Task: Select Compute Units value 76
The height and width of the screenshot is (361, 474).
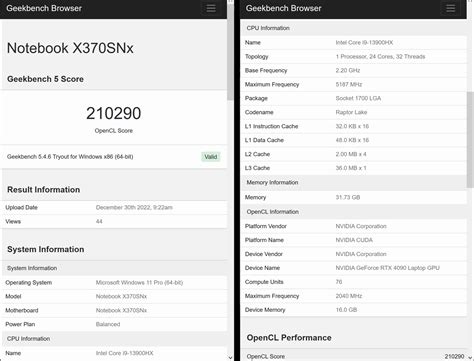Action: [339, 282]
